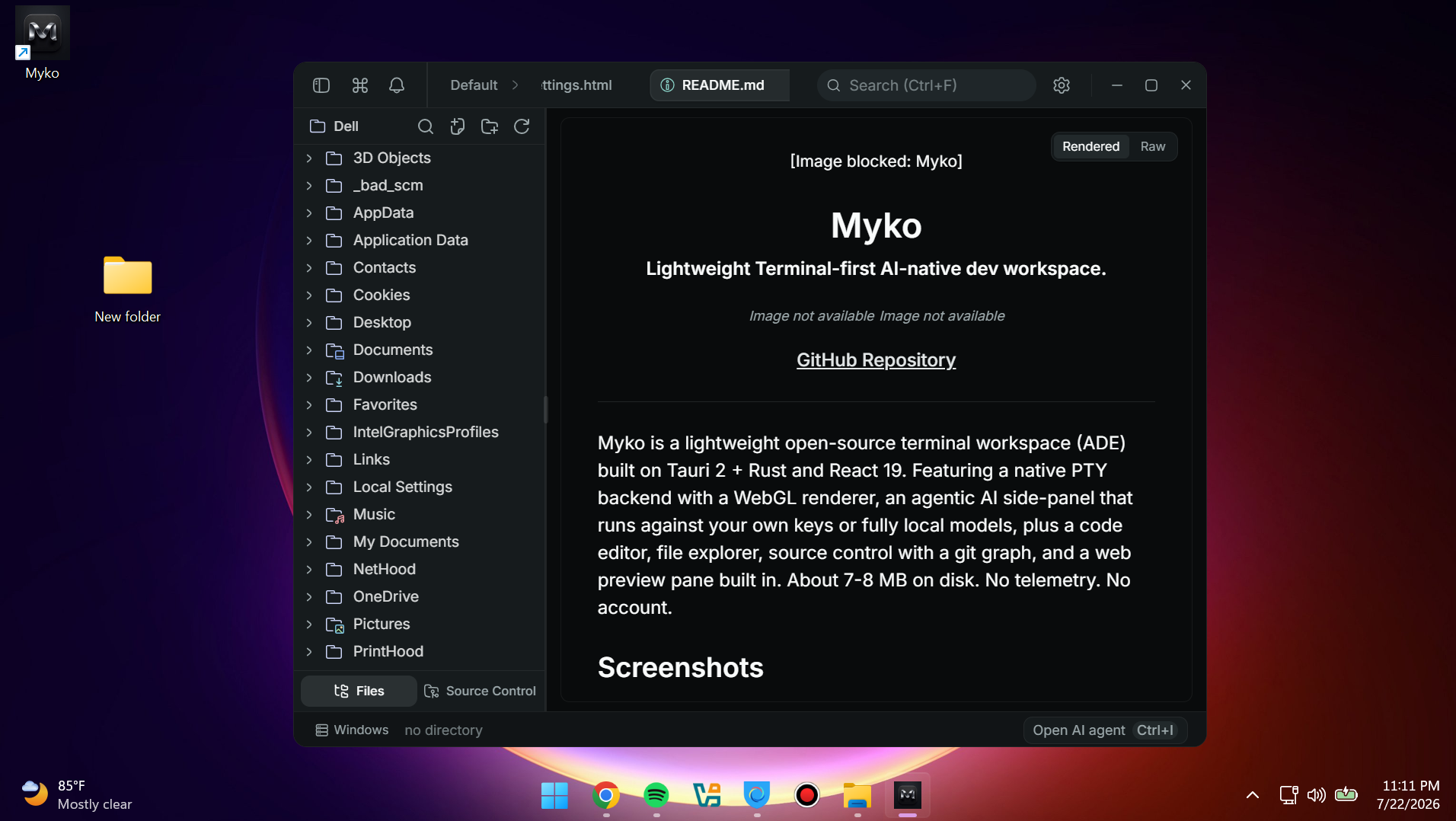
Task: Click 'no directory' in status bar
Action: [444, 730]
